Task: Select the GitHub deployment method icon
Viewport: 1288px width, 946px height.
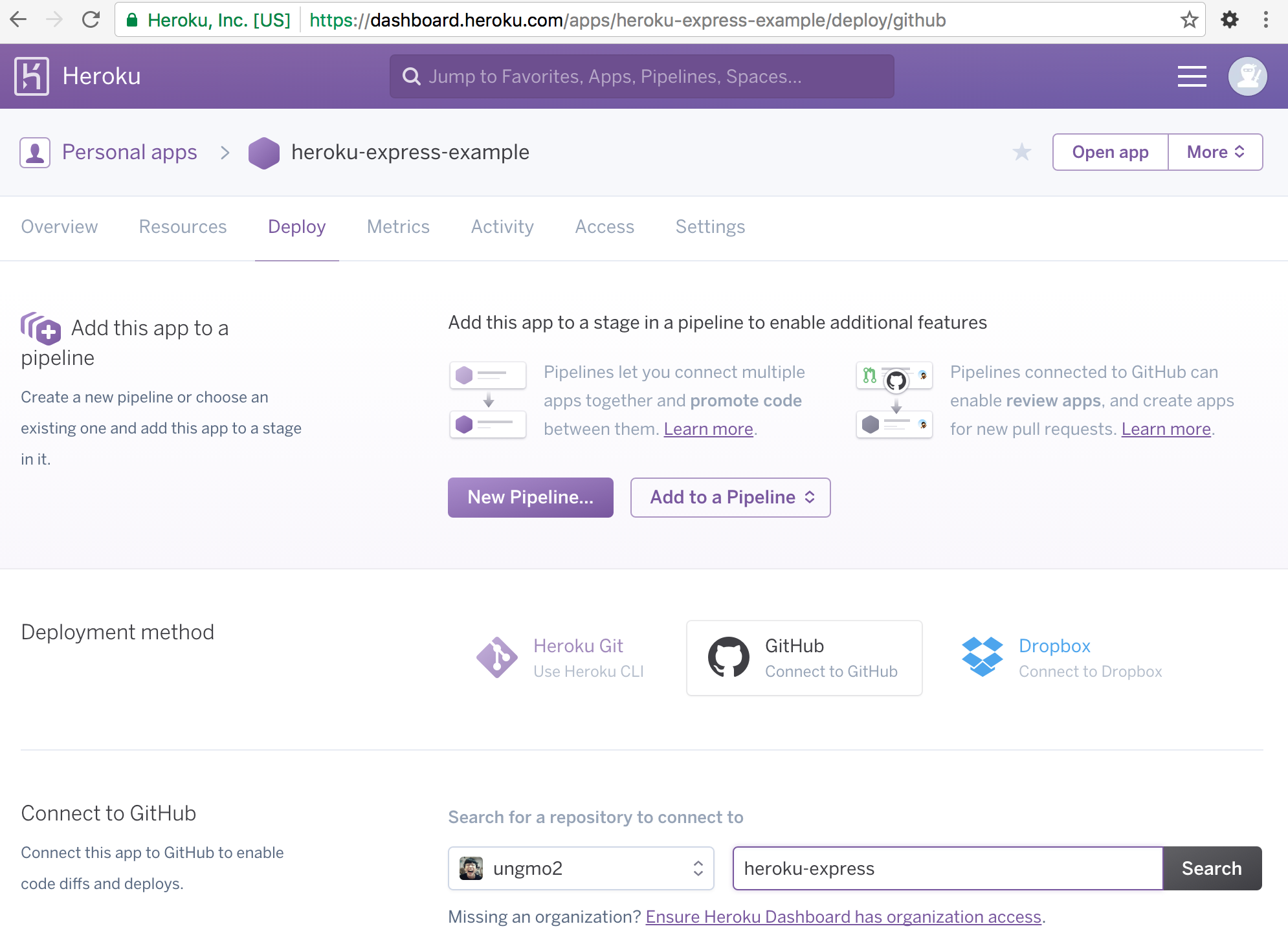Action: pos(729,657)
